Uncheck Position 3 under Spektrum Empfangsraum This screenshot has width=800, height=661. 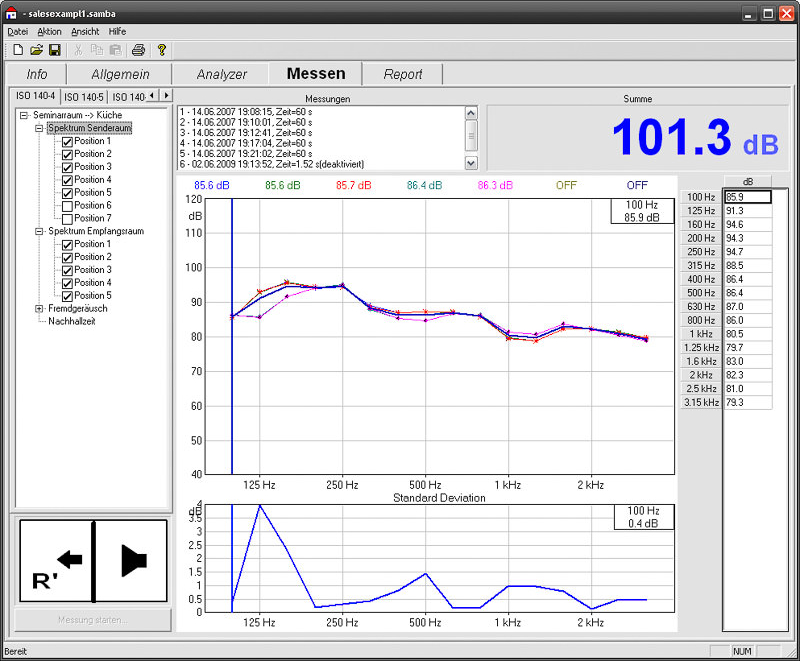(67, 270)
